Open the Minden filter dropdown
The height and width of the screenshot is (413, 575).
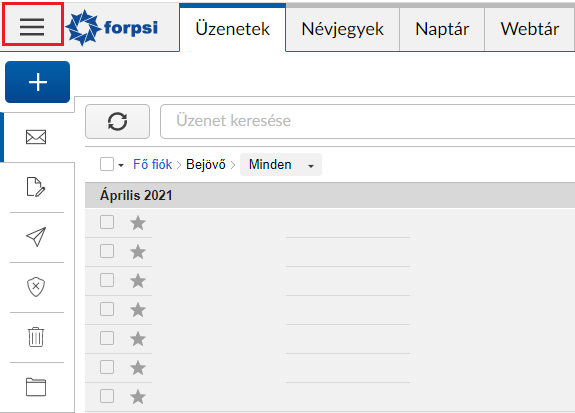tap(281, 165)
